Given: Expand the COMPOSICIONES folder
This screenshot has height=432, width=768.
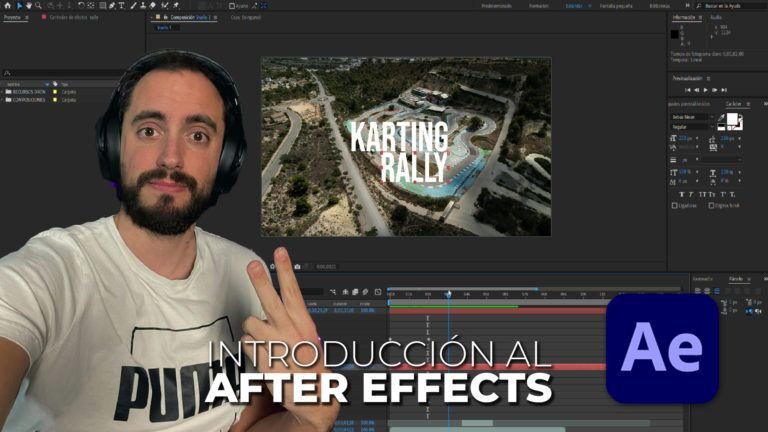Looking at the screenshot, I should click(x=3, y=100).
